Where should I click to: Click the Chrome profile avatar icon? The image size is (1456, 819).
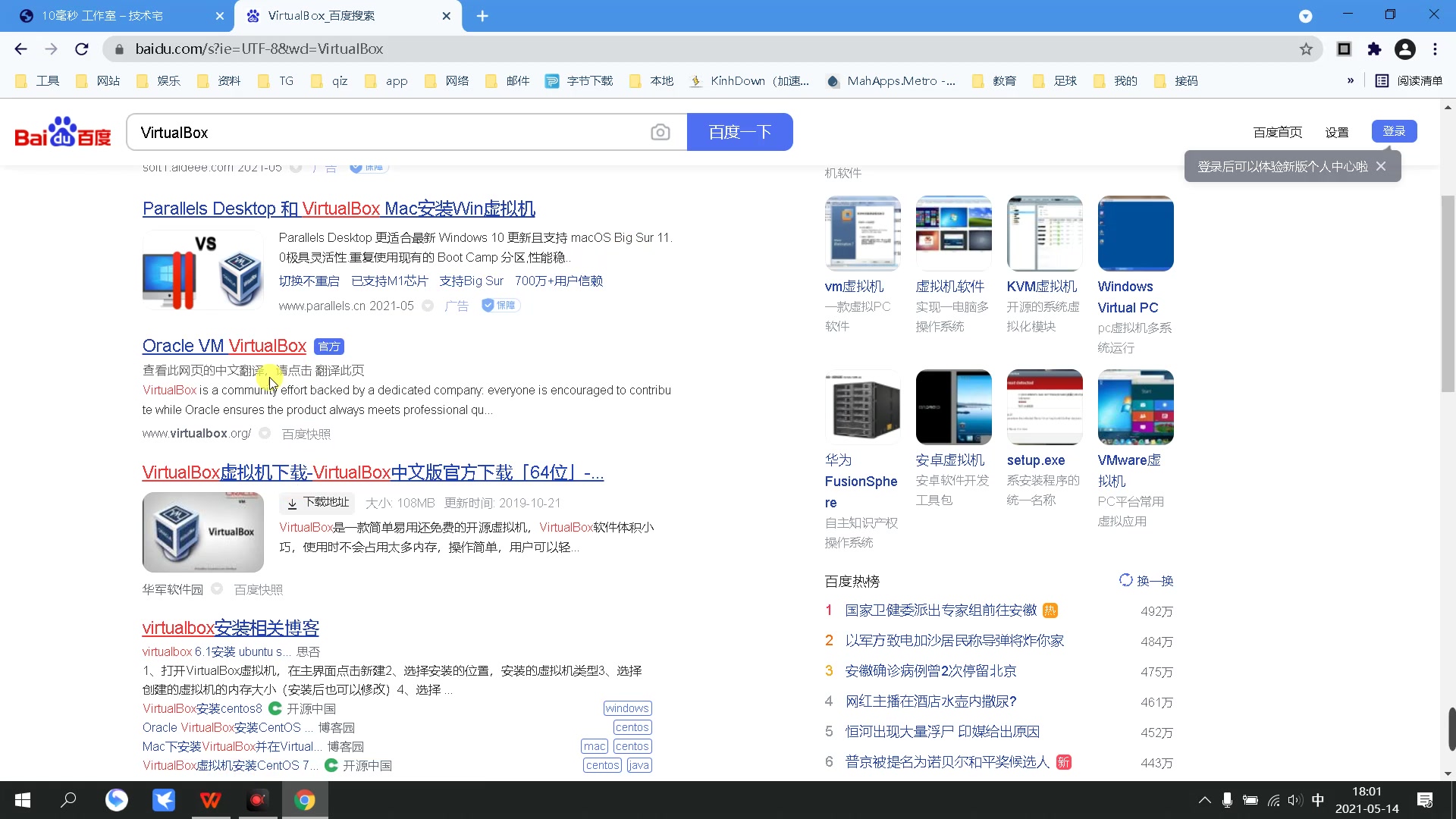(1405, 49)
